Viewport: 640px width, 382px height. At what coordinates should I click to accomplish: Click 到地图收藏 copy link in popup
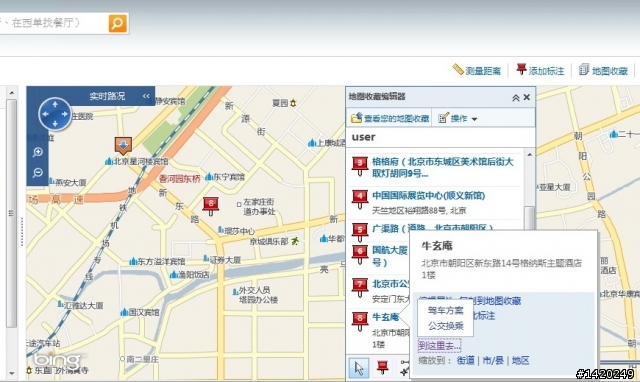click(497, 301)
